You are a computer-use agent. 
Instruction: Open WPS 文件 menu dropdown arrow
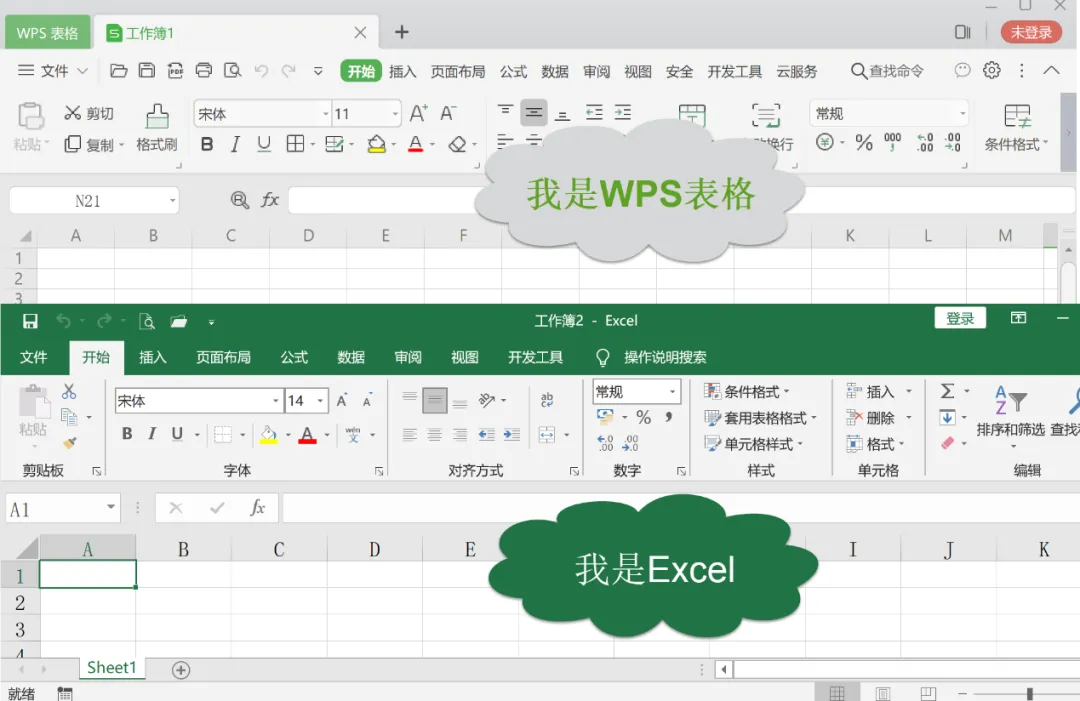[82, 70]
